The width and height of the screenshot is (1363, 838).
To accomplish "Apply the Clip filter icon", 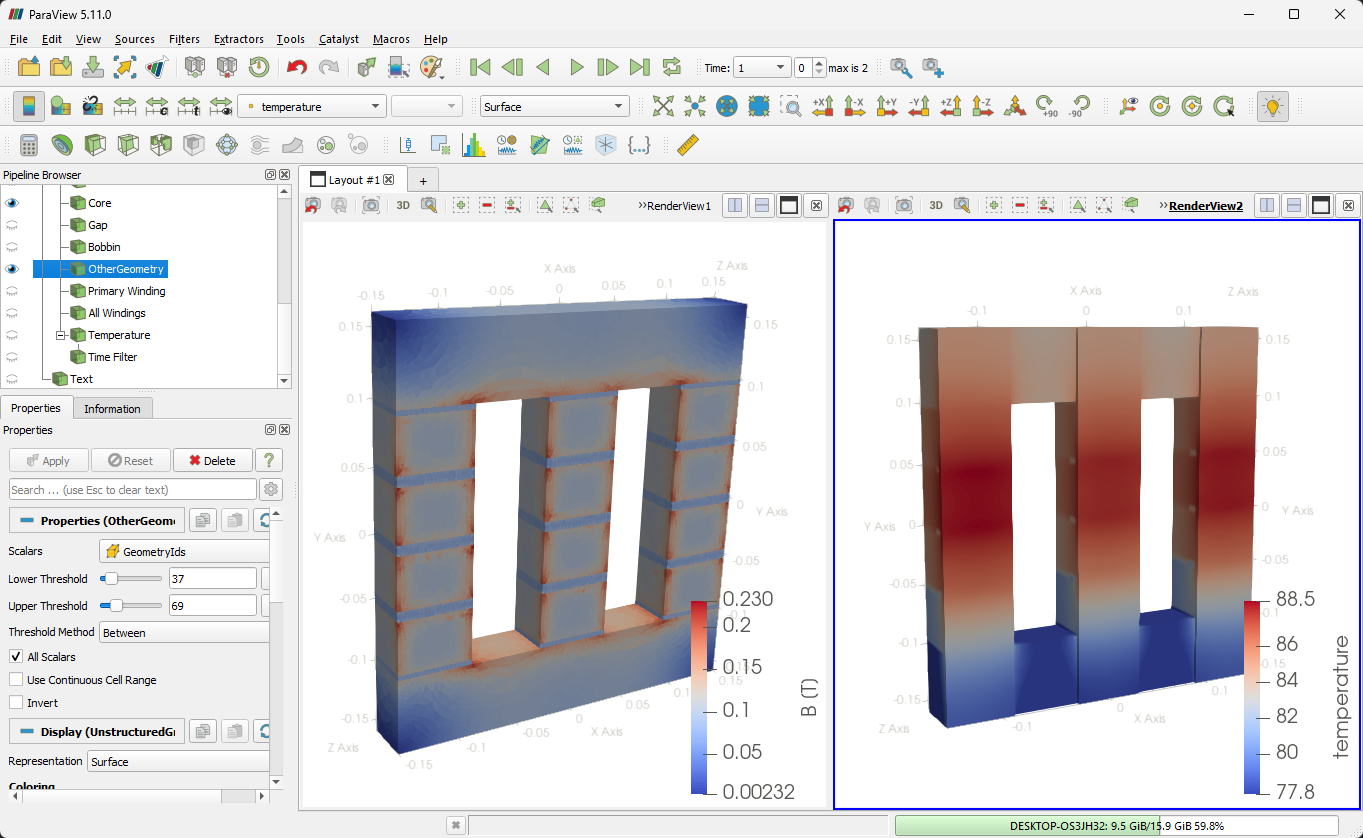I will tap(94, 145).
